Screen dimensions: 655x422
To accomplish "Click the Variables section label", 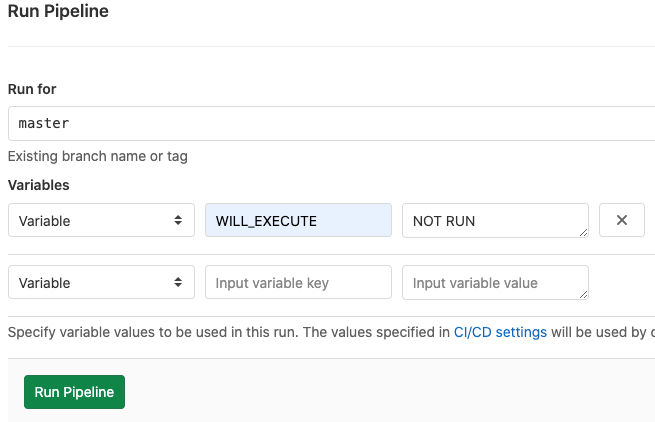I will click(38, 185).
